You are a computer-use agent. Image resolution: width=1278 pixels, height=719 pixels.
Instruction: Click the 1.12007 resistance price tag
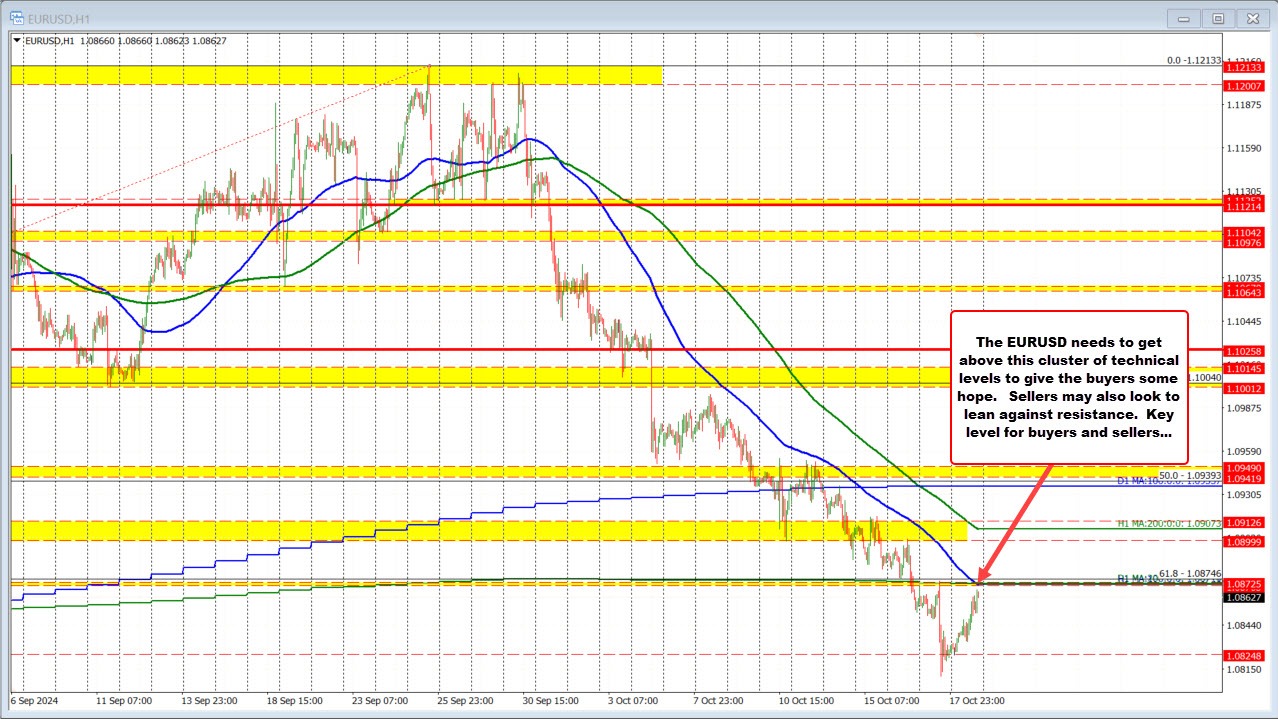tap(1243, 86)
